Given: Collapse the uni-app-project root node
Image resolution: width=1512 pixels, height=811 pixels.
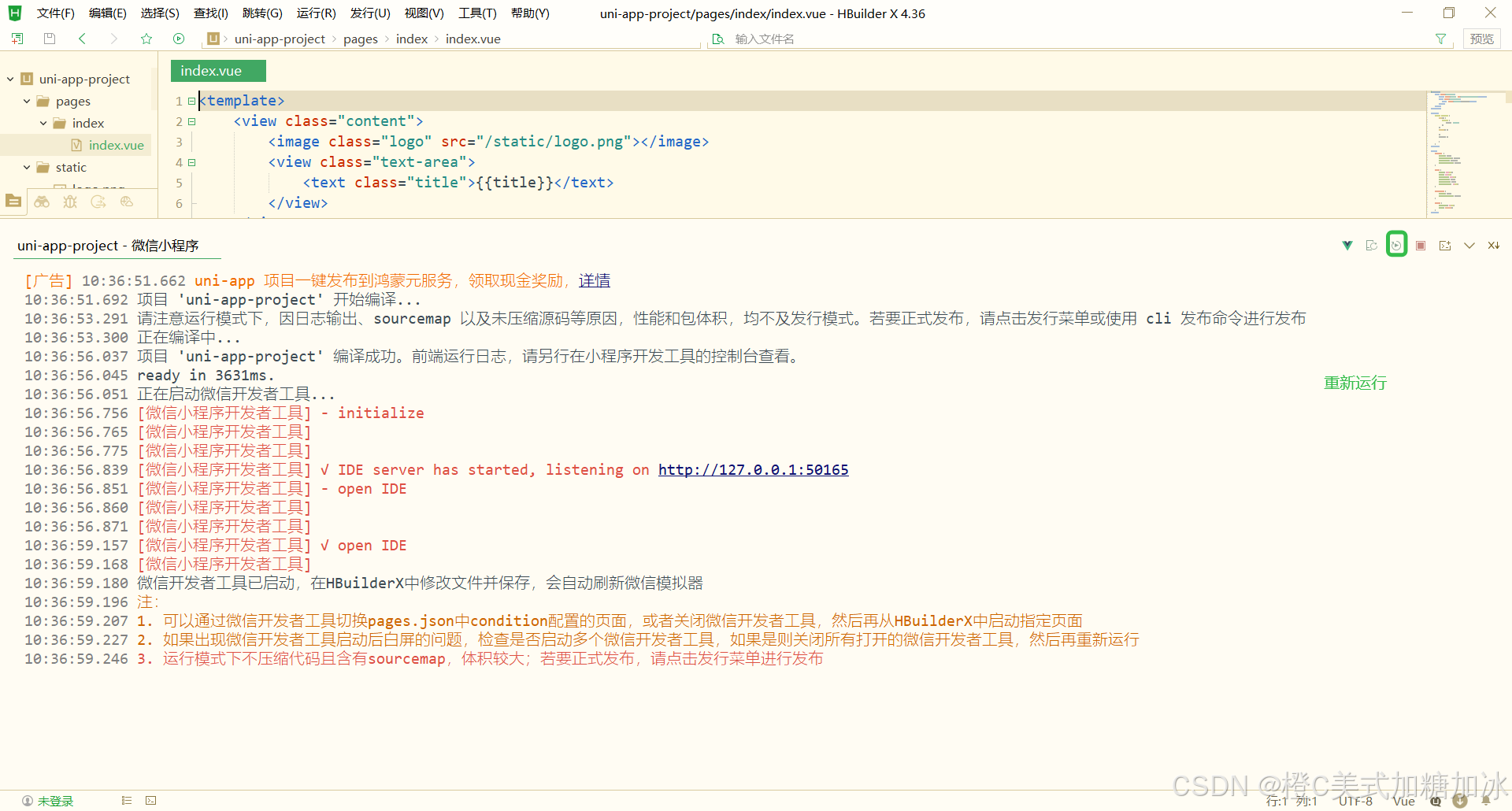Looking at the screenshot, I should coord(10,79).
